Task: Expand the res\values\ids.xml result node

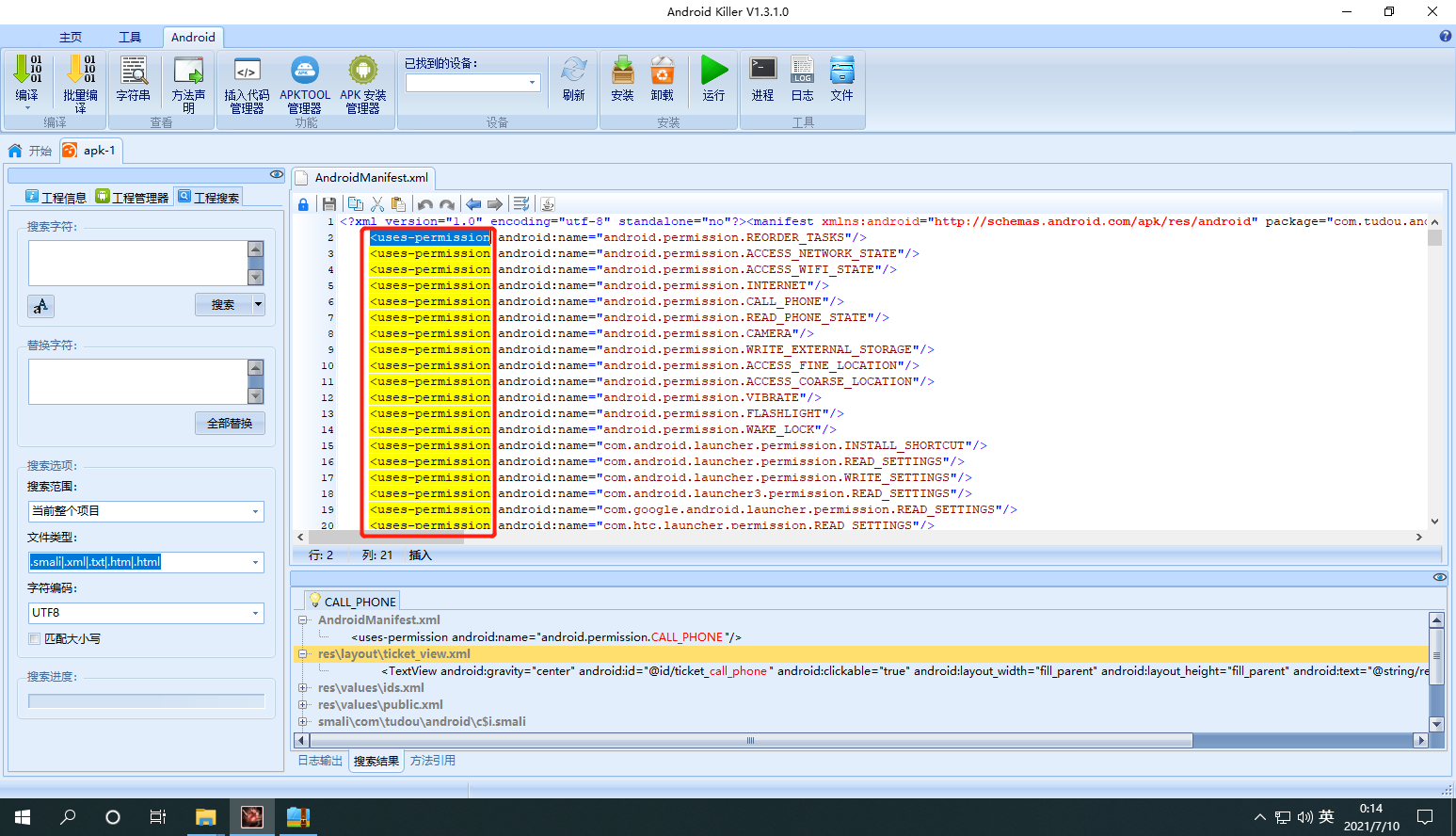Action: click(x=303, y=688)
